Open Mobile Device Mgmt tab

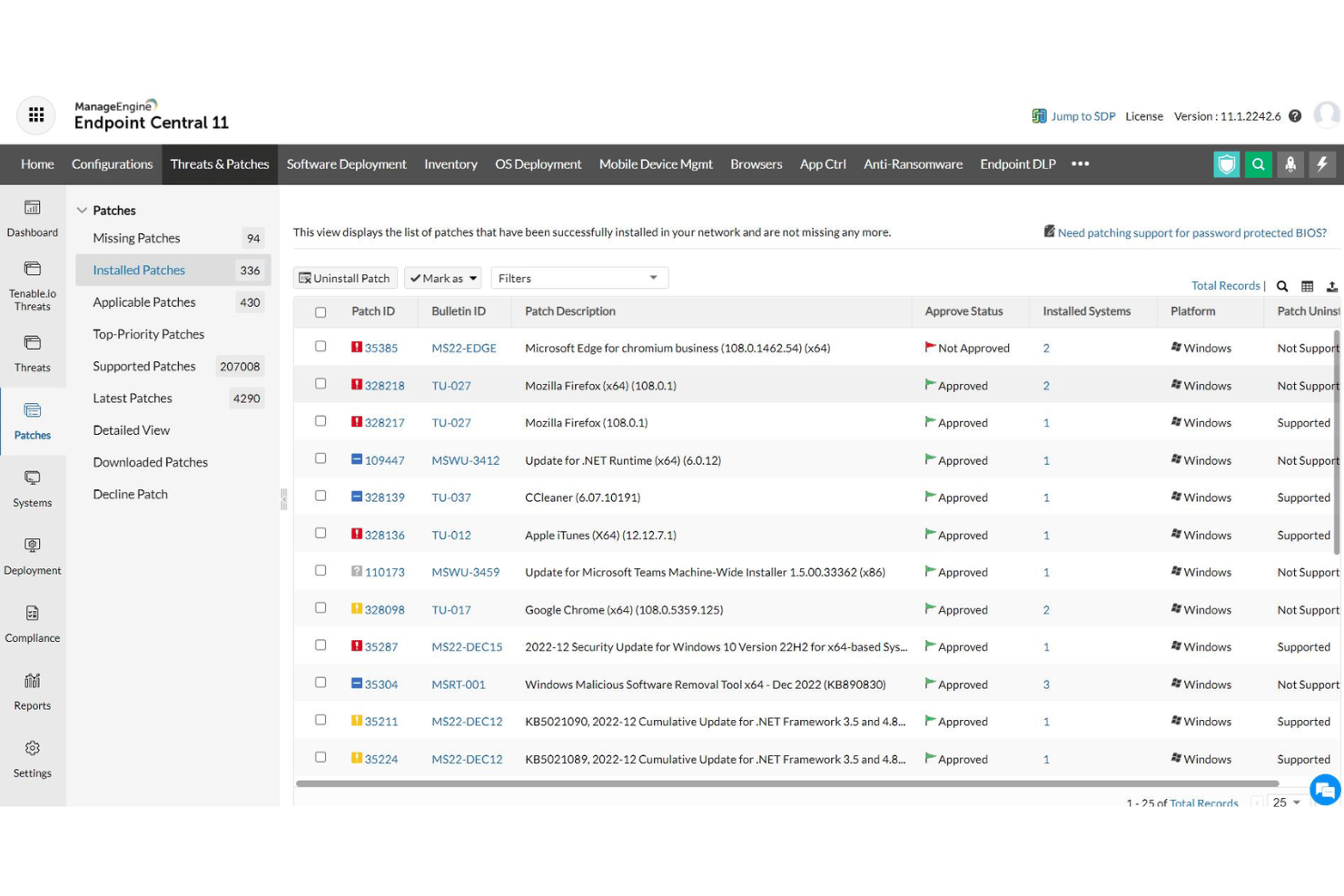click(x=656, y=164)
